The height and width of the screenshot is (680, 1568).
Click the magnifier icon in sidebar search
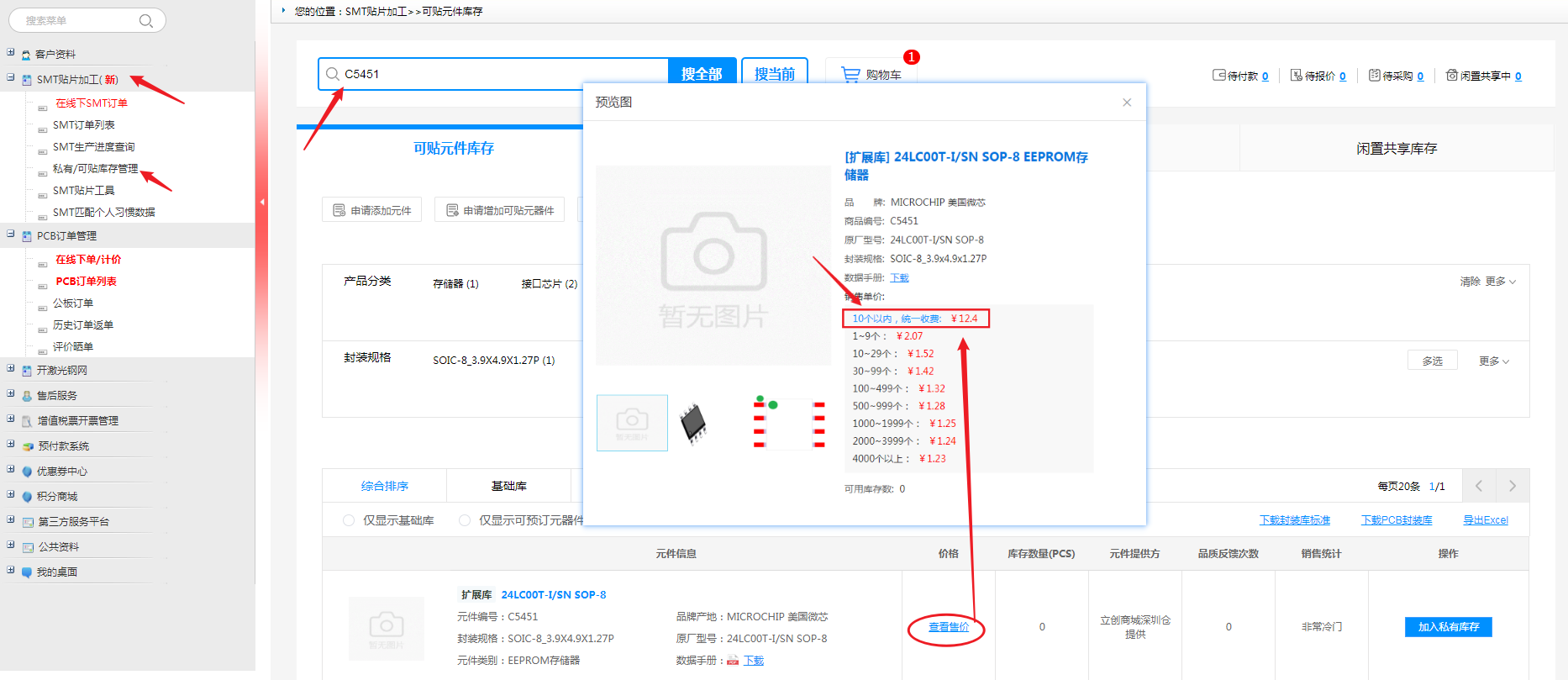pyautogui.click(x=145, y=21)
